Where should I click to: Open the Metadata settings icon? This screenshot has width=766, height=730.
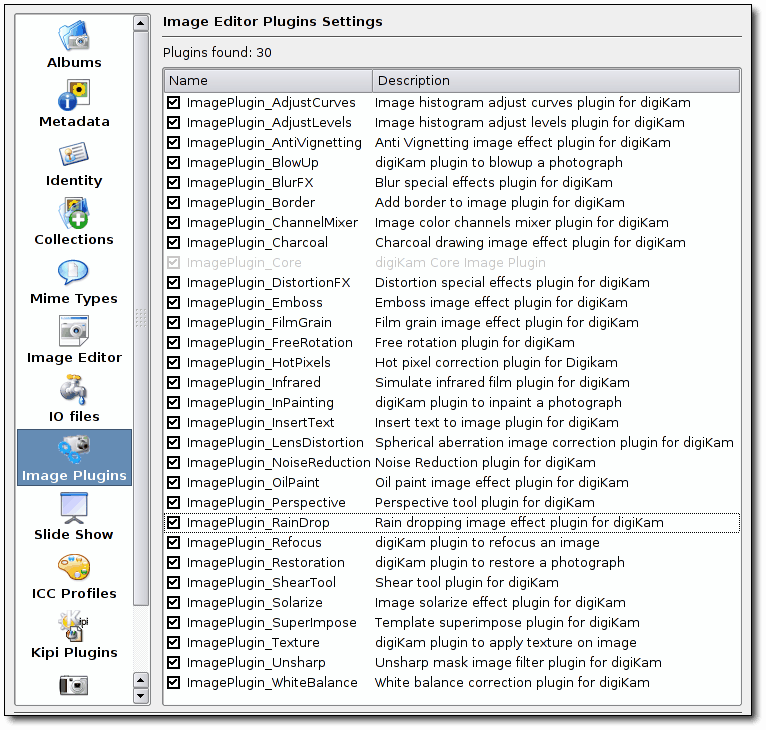tap(74, 94)
